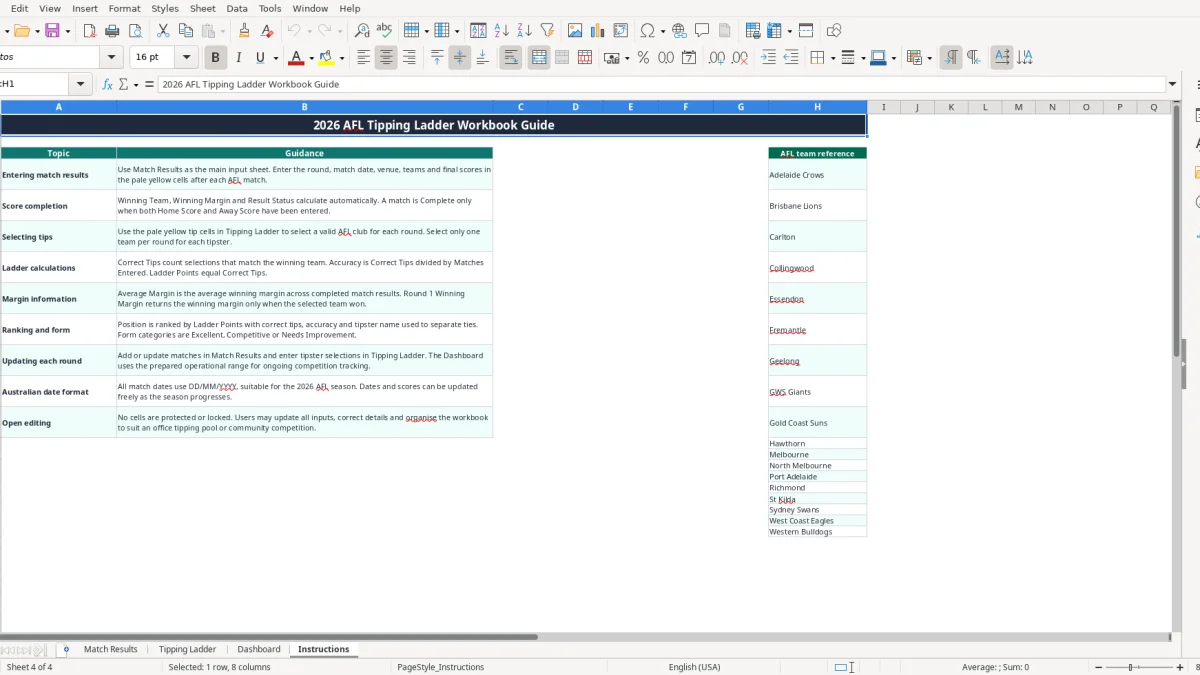
Task: Toggle wrap text
Action: coord(511,58)
